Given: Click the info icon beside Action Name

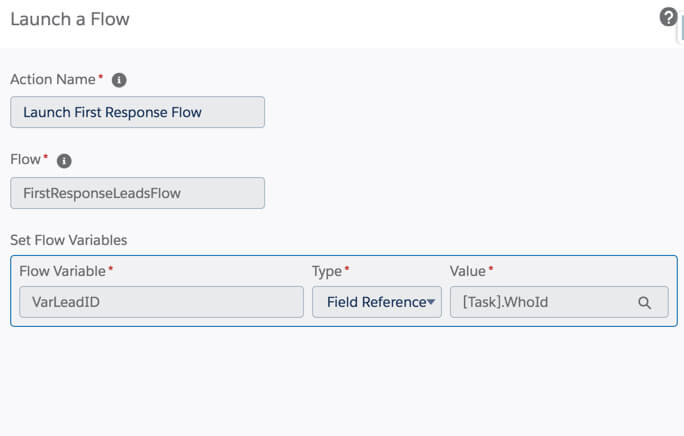Looking at the screenshot, I should (x=119, y=80).
